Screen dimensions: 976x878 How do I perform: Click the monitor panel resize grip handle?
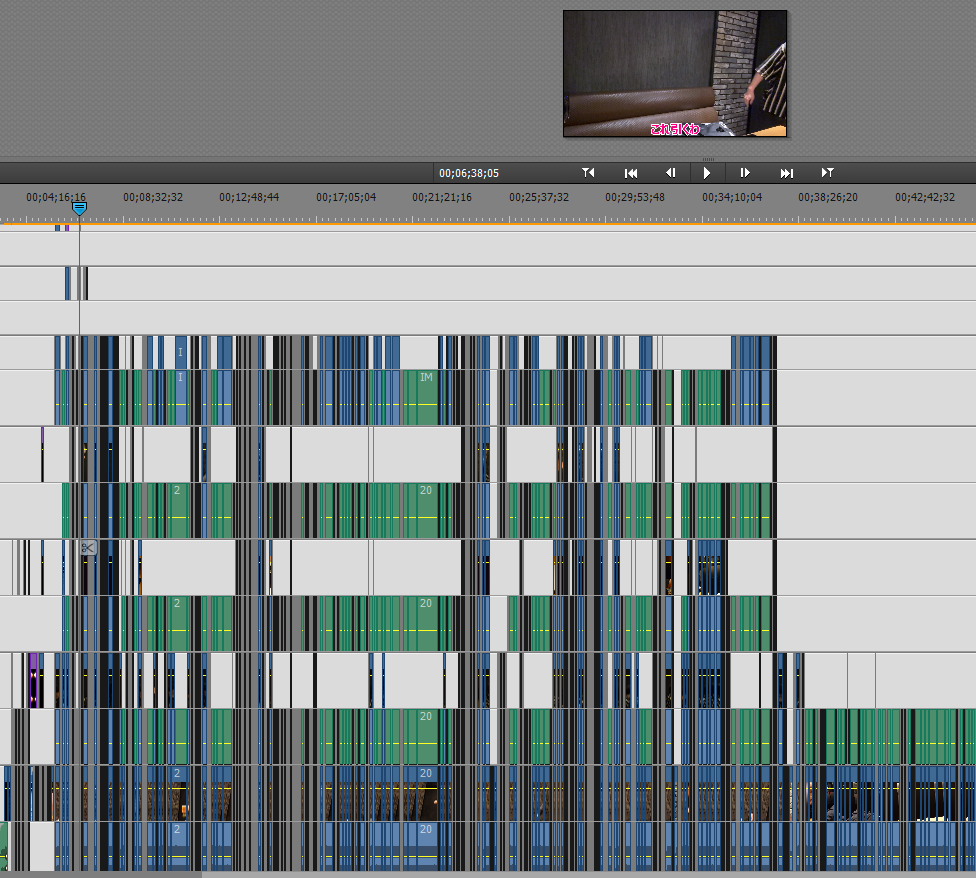(708, 159)
